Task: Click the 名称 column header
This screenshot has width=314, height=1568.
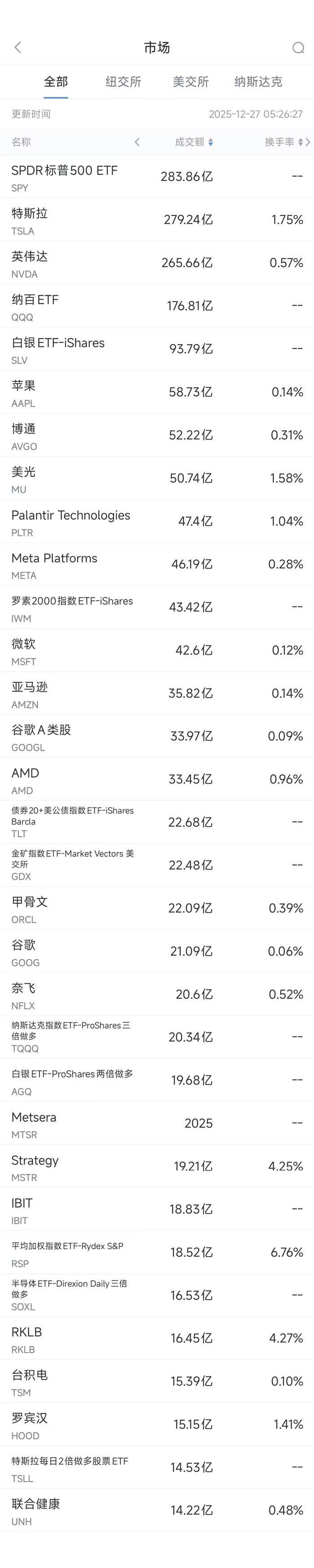Action: tap(21, 142)
